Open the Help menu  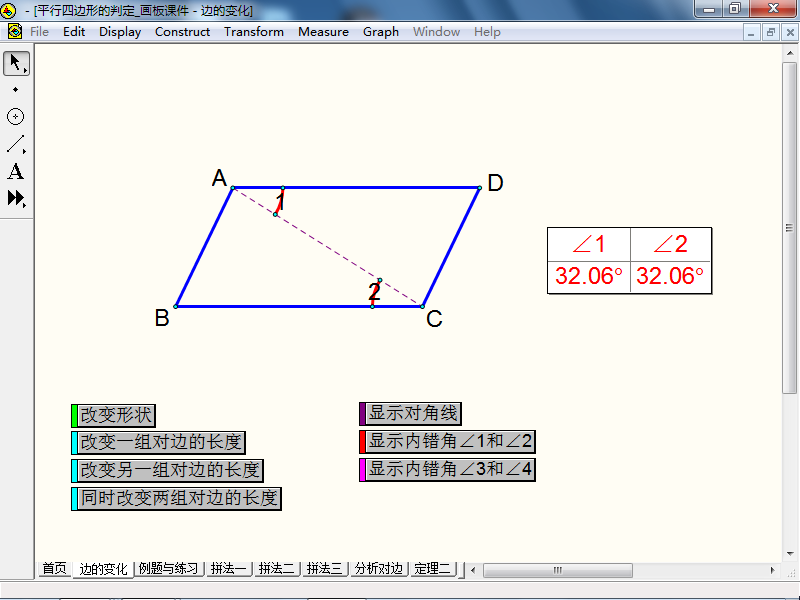[487, 32]
